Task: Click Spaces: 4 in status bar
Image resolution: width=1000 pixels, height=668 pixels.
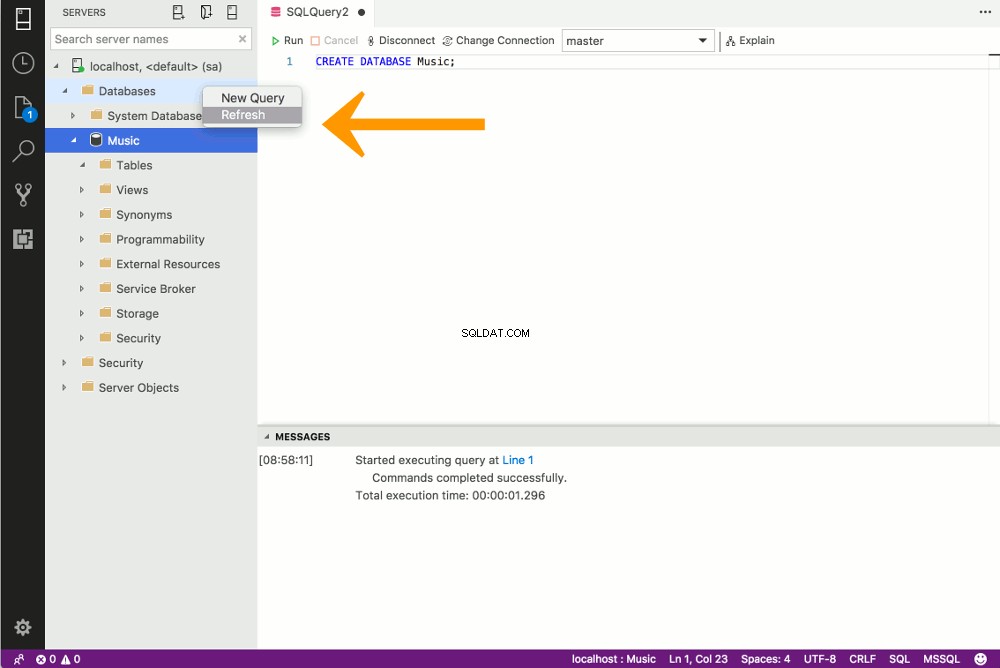Action: pyautogui.click(x=765, y=659)
